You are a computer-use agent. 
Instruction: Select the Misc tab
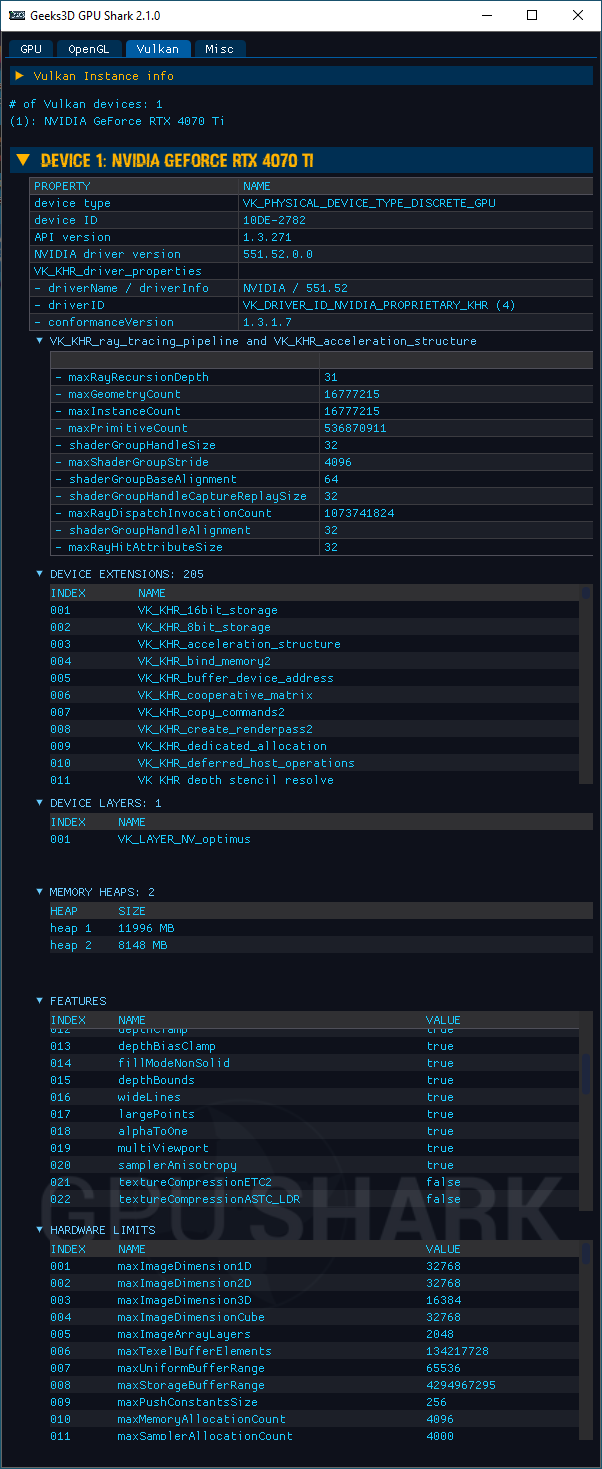[219, 48]
